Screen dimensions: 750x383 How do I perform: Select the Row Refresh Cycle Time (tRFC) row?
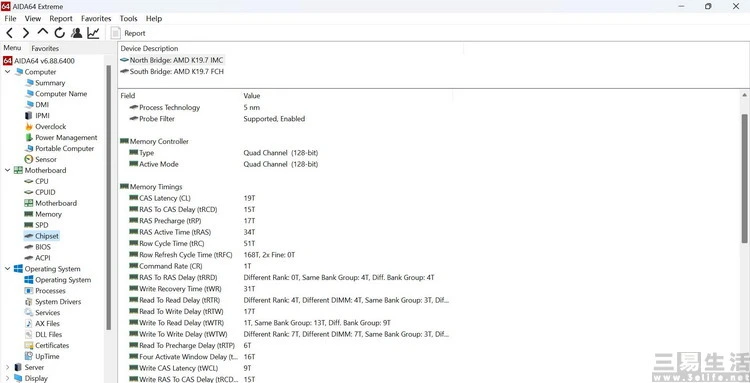click(212, 255)
